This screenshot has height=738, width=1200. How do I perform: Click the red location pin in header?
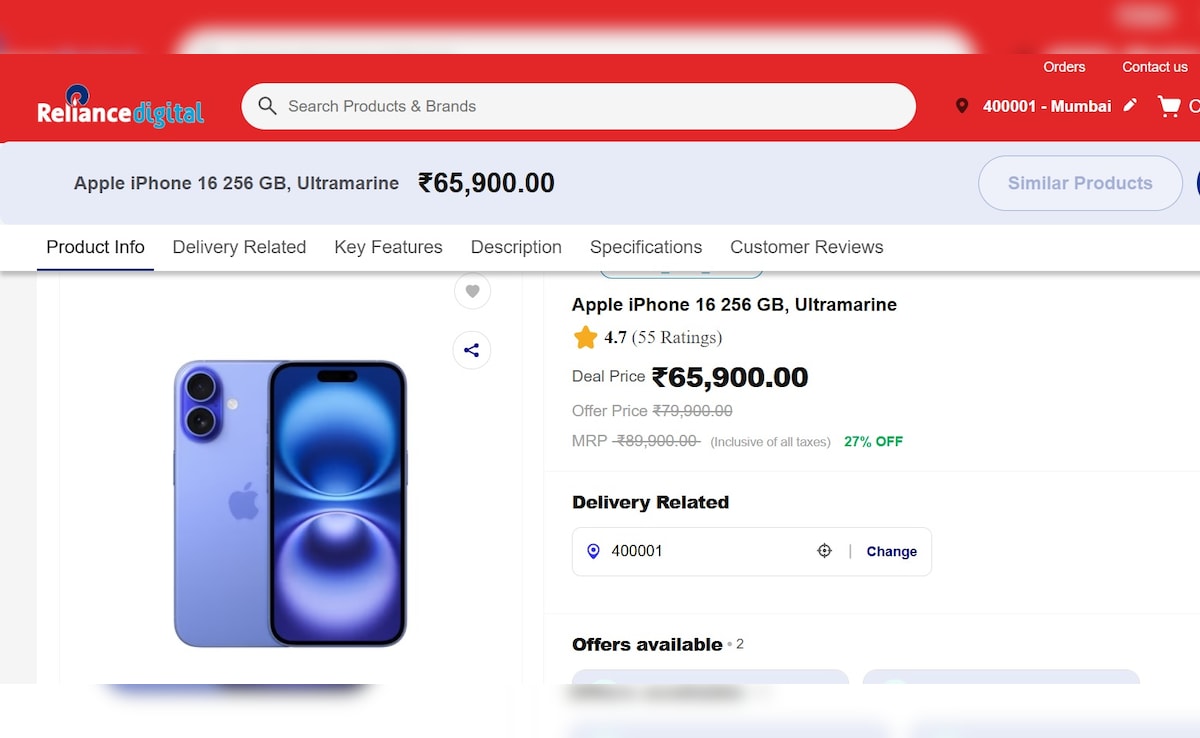962,106
